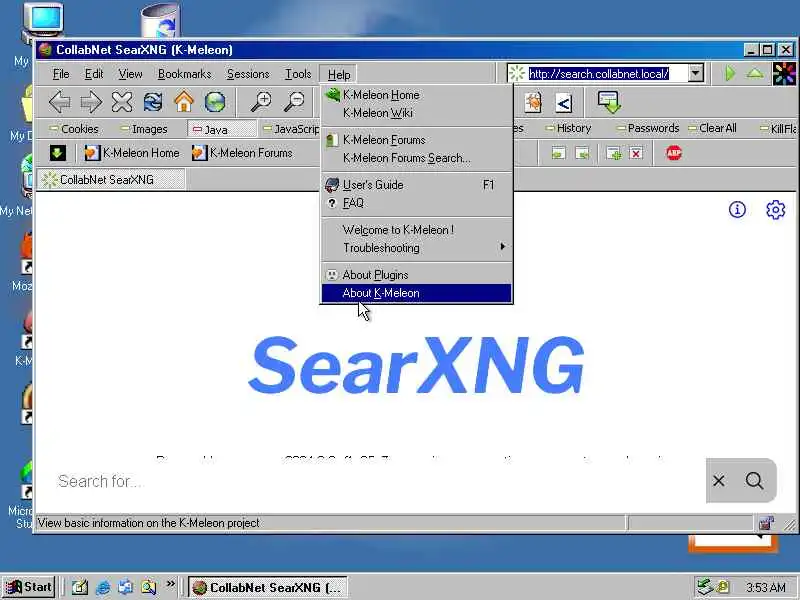
Task: Choose K-Meleon Forums Search entry
Action: click(416, 158)
